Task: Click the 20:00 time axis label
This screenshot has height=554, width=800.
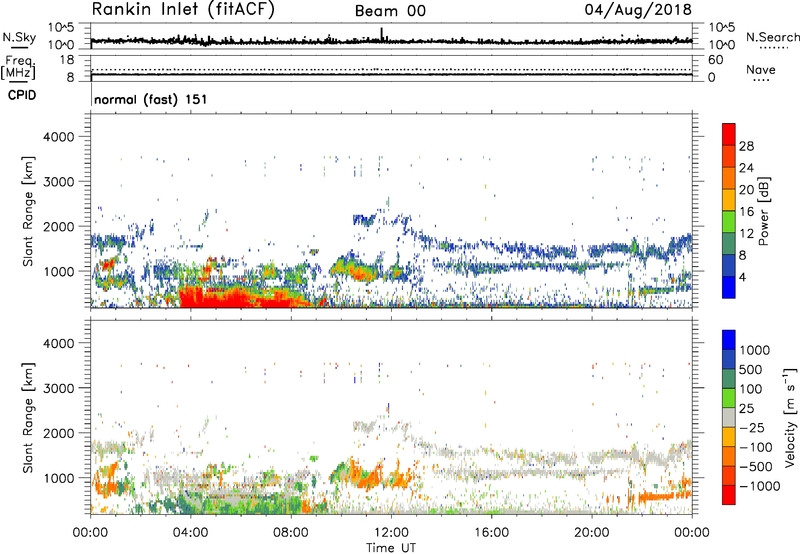Action: pyautogui.click(x=591, y=533)
